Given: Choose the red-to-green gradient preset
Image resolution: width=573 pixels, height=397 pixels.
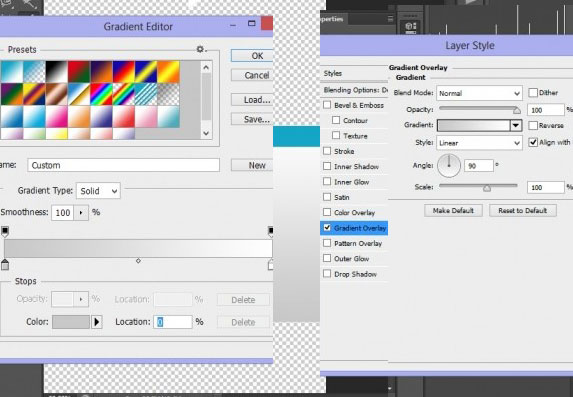Looking at the screenshot, I should 79,72.
